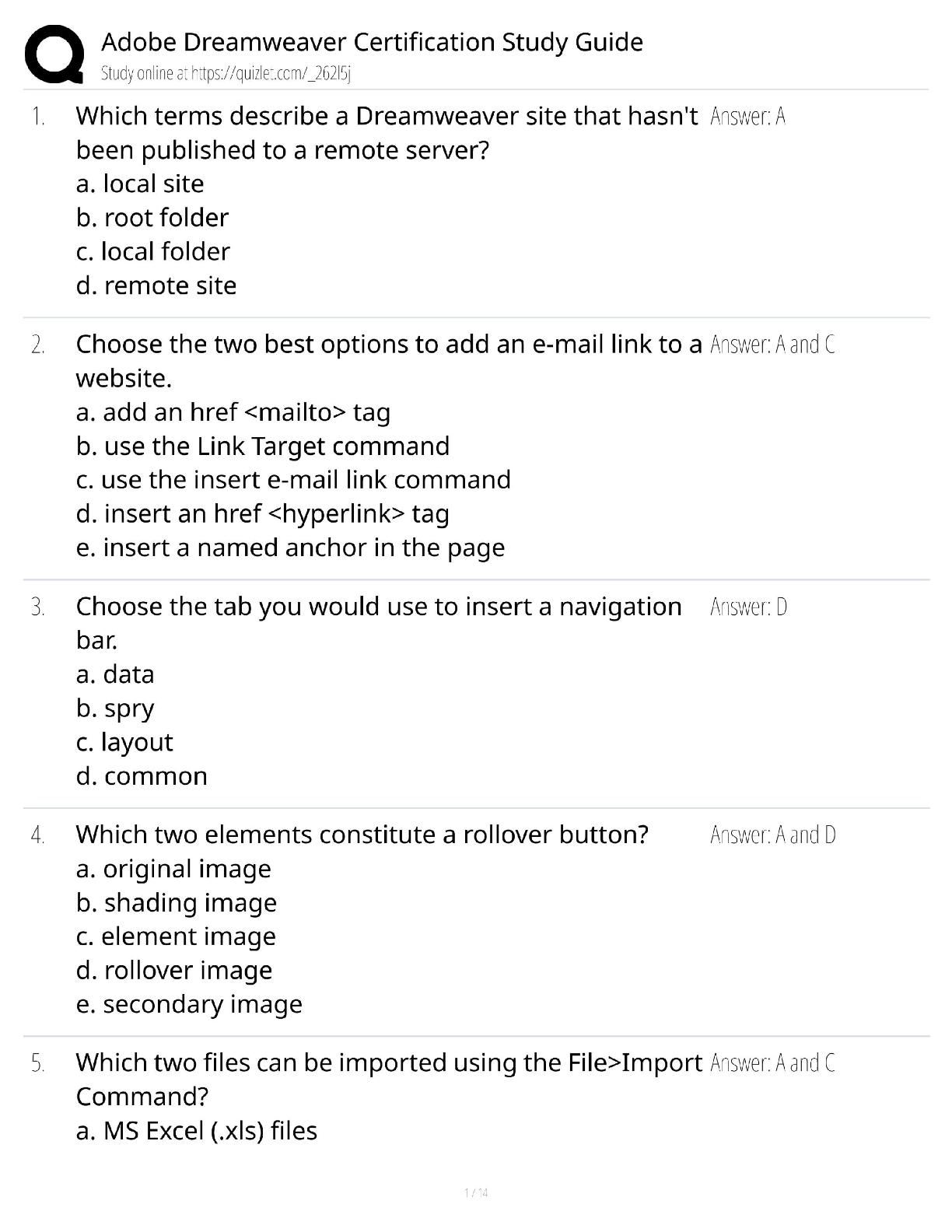
Task: Click 'c. use the insert e-mail link command'
Action: 293,480
